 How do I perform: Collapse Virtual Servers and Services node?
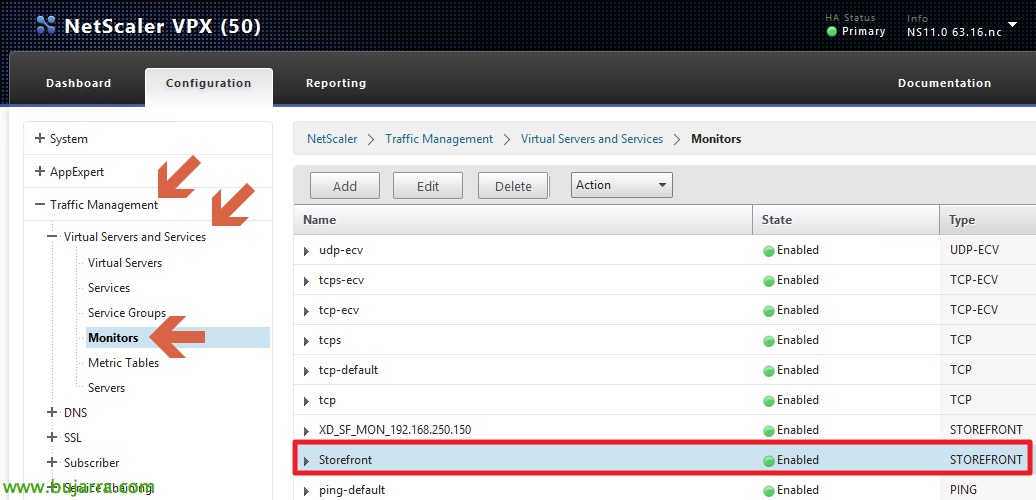coord(52,236)
